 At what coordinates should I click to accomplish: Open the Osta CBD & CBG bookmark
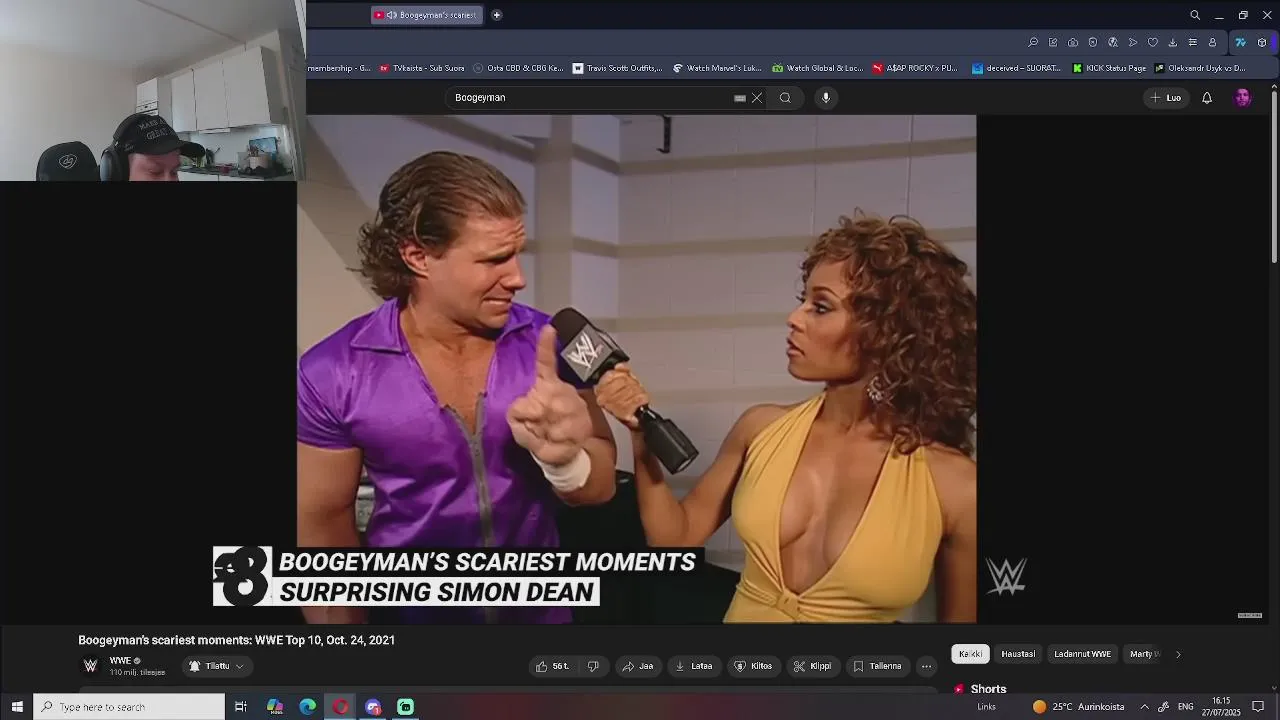pyautogui.click(x=518, y=68)
